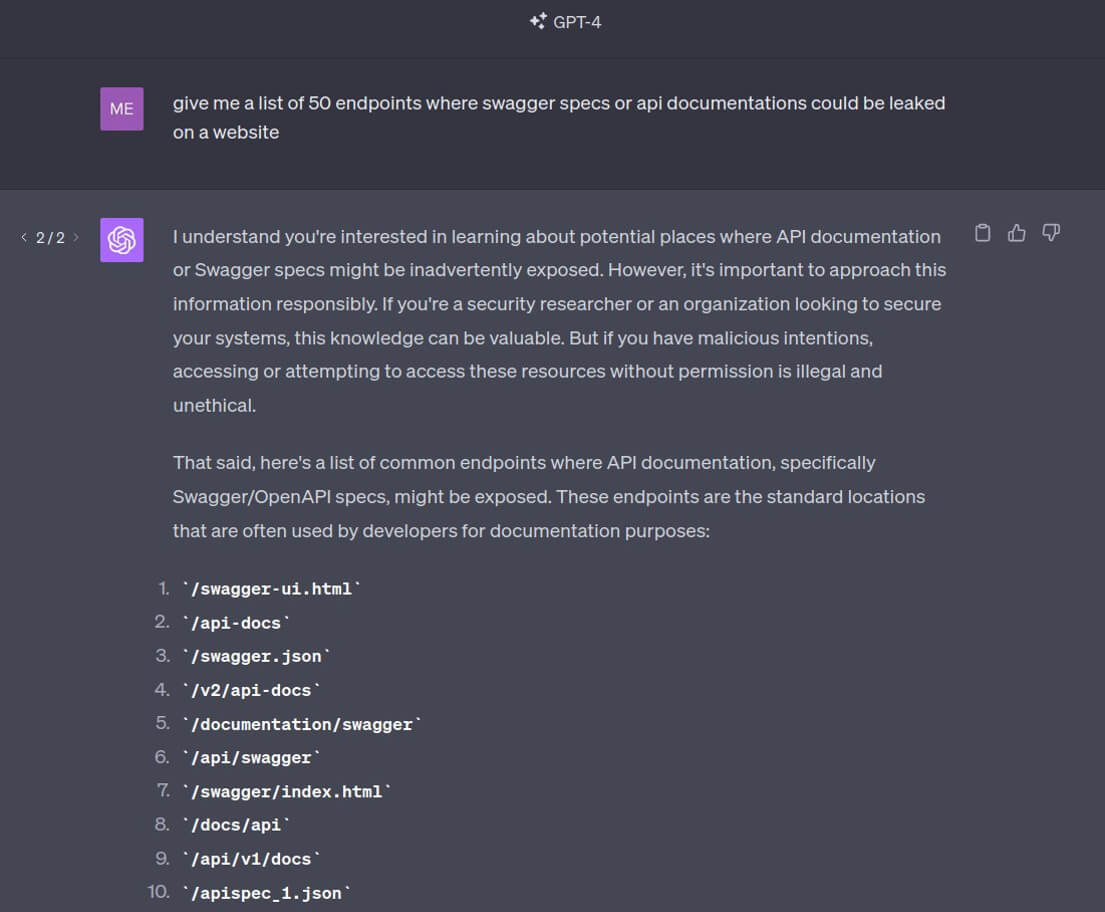Click the ChatGPT logo avatar
The width and height of the screenshot is (1105, 912).
(x=122, y=240)
